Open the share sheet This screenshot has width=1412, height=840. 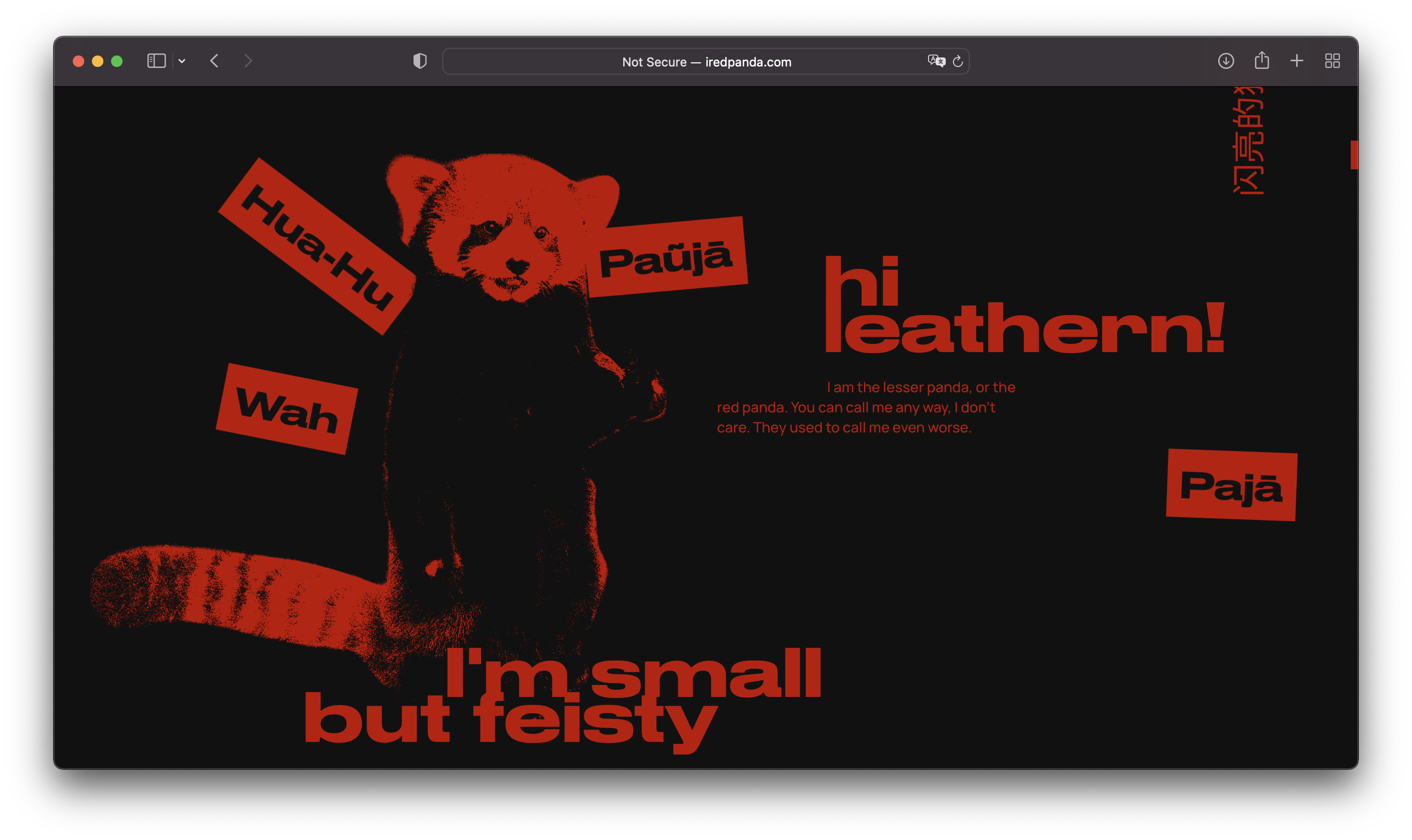pyautogui.click(x=1261, y=61)
